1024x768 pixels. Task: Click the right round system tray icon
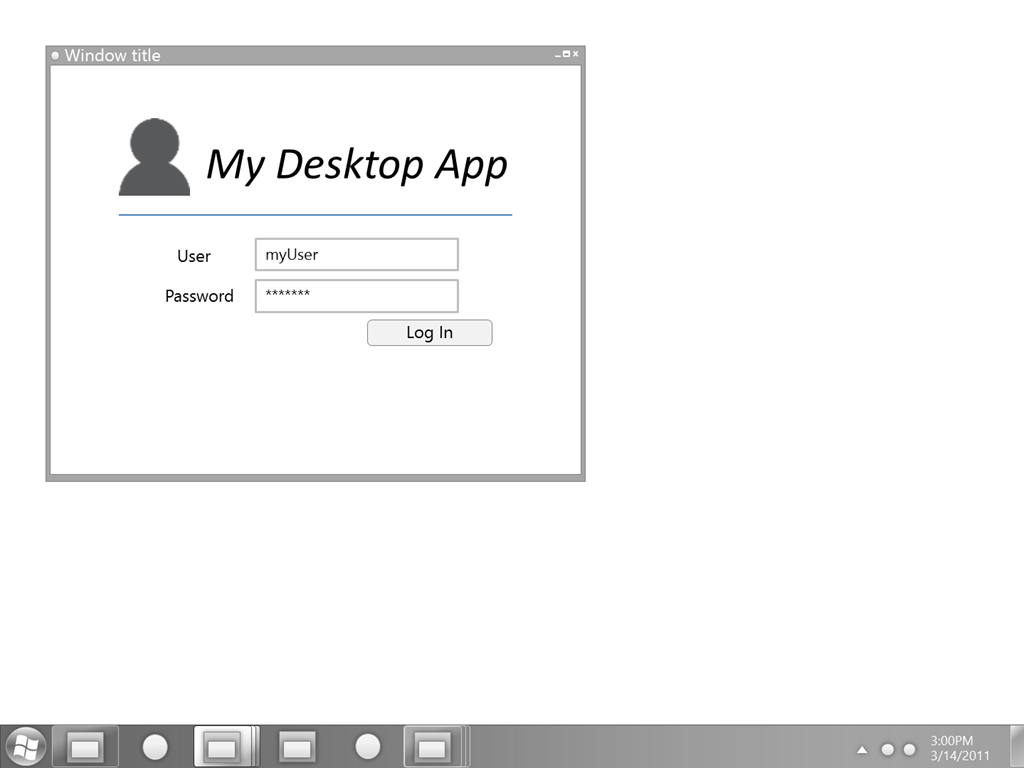pyautogui.click(x=909, y=750)
